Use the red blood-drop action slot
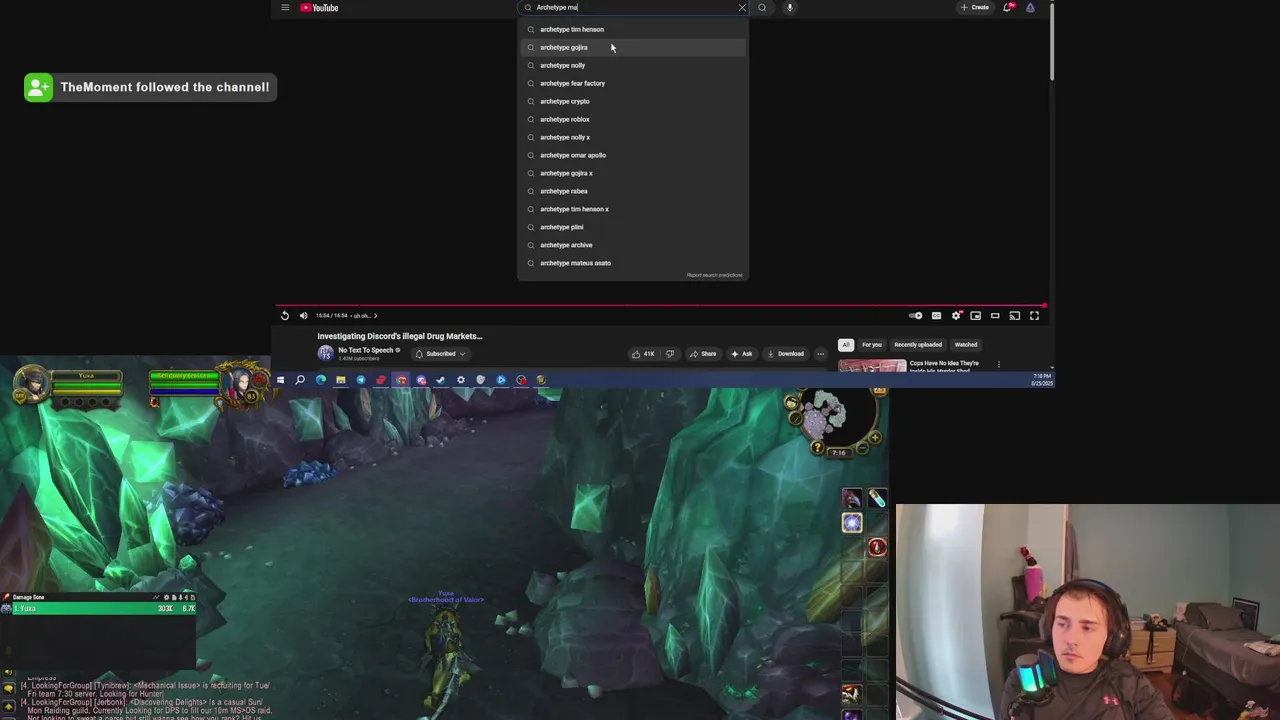The width and height of the screenshot is (1280, 720). click(x=877, y=547)
